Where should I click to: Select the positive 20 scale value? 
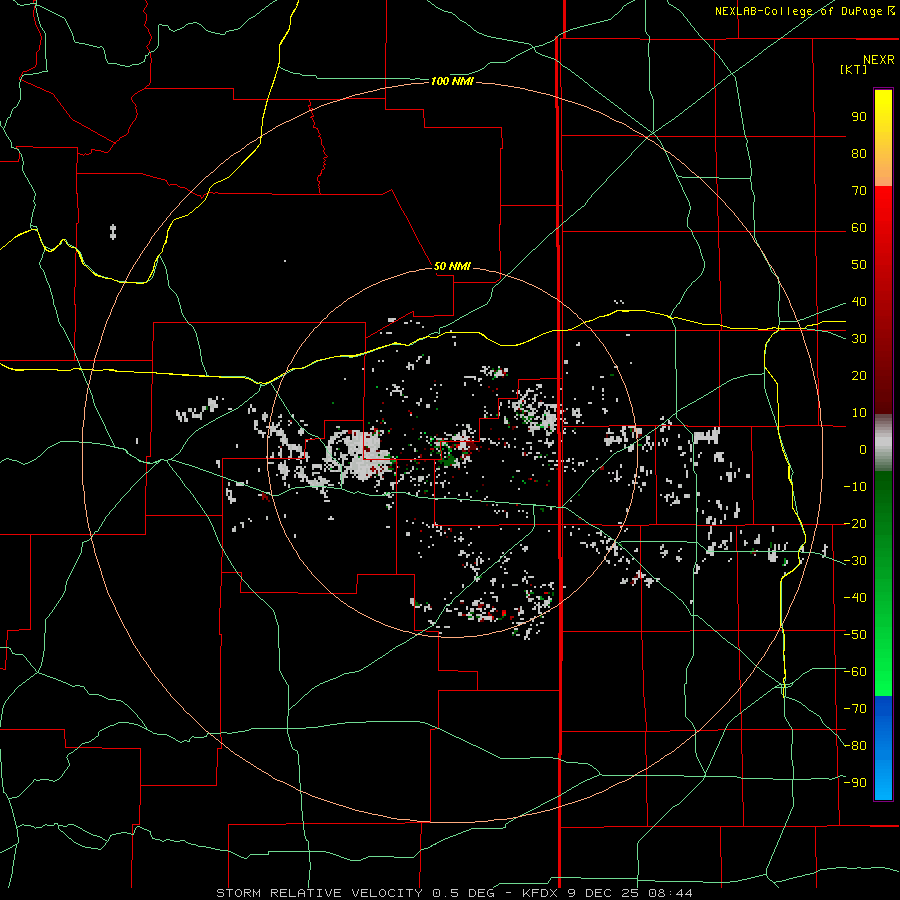tap(859, 376)
